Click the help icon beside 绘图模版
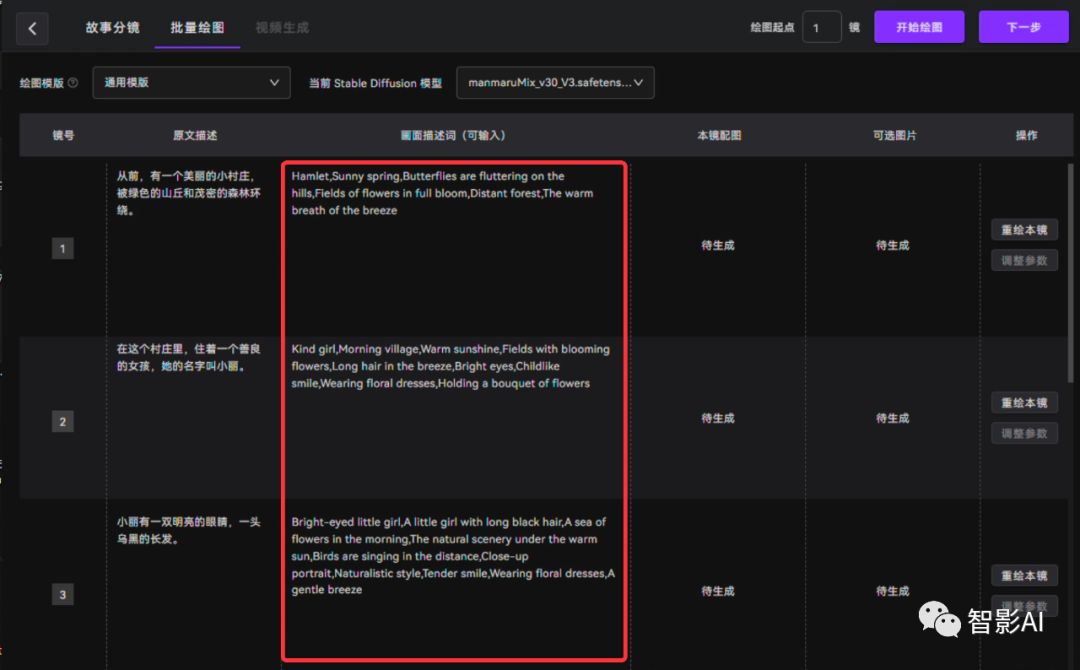This screenshot has width=1080, height=670. click(x=72, y=83)
